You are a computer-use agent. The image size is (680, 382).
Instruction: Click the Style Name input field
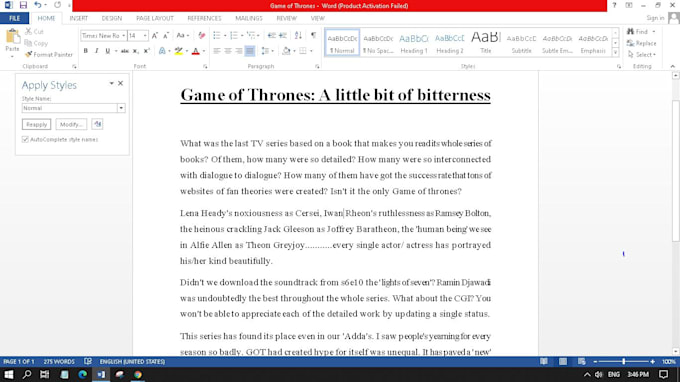[70, 108]
